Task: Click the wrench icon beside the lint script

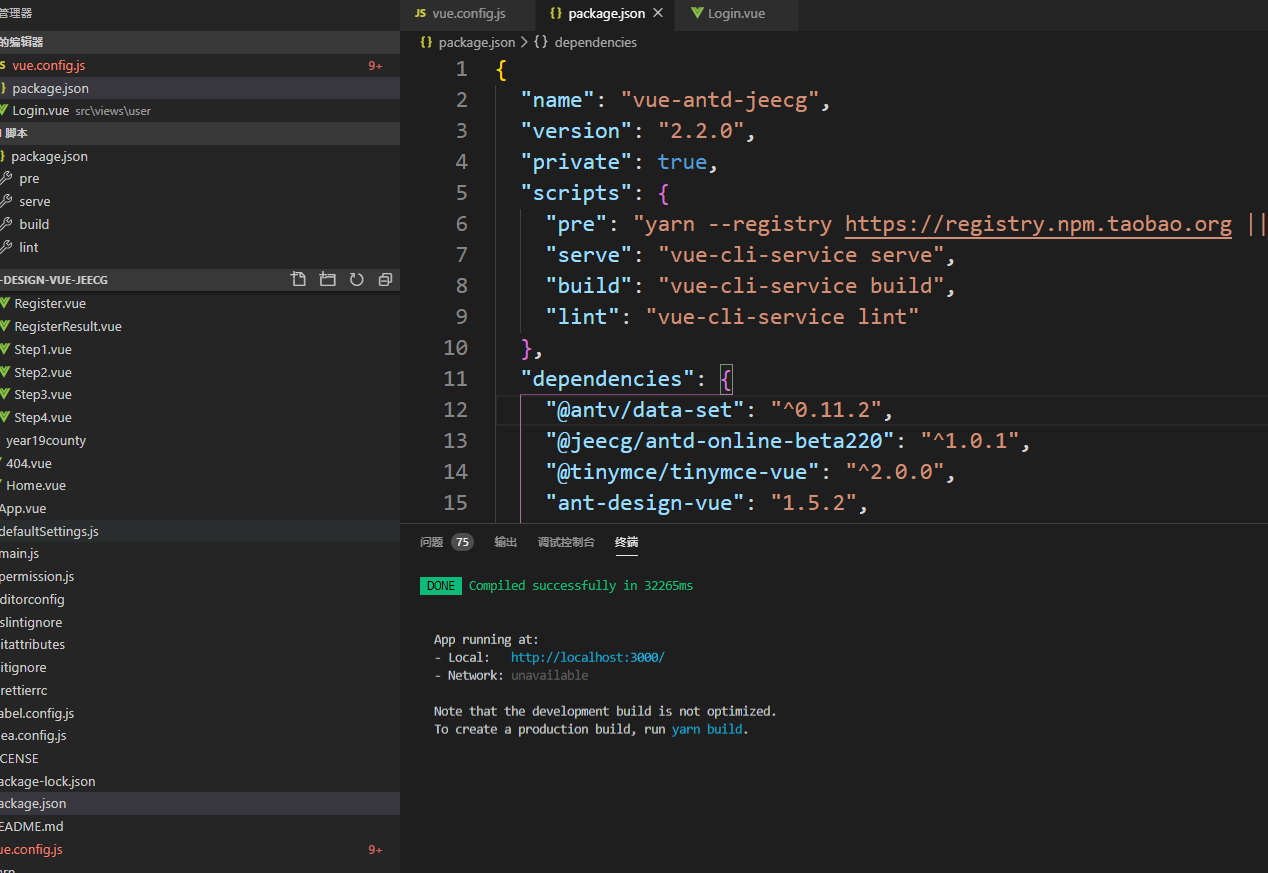Action: pyautogui.click(x=6, y=247)
